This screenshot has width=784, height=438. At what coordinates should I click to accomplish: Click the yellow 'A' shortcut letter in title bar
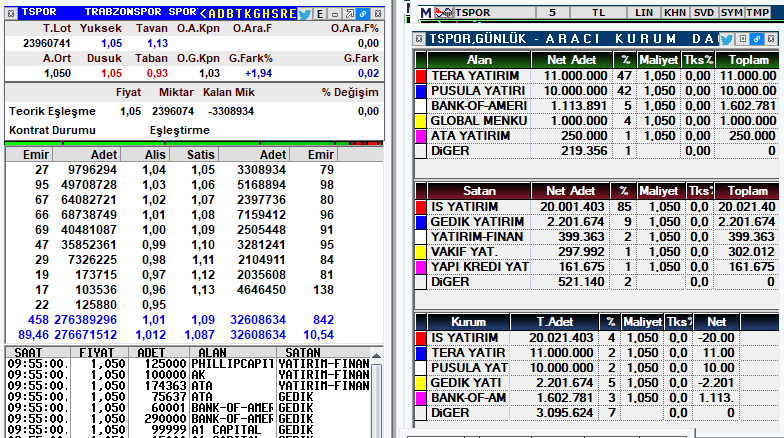click(212, 14)
